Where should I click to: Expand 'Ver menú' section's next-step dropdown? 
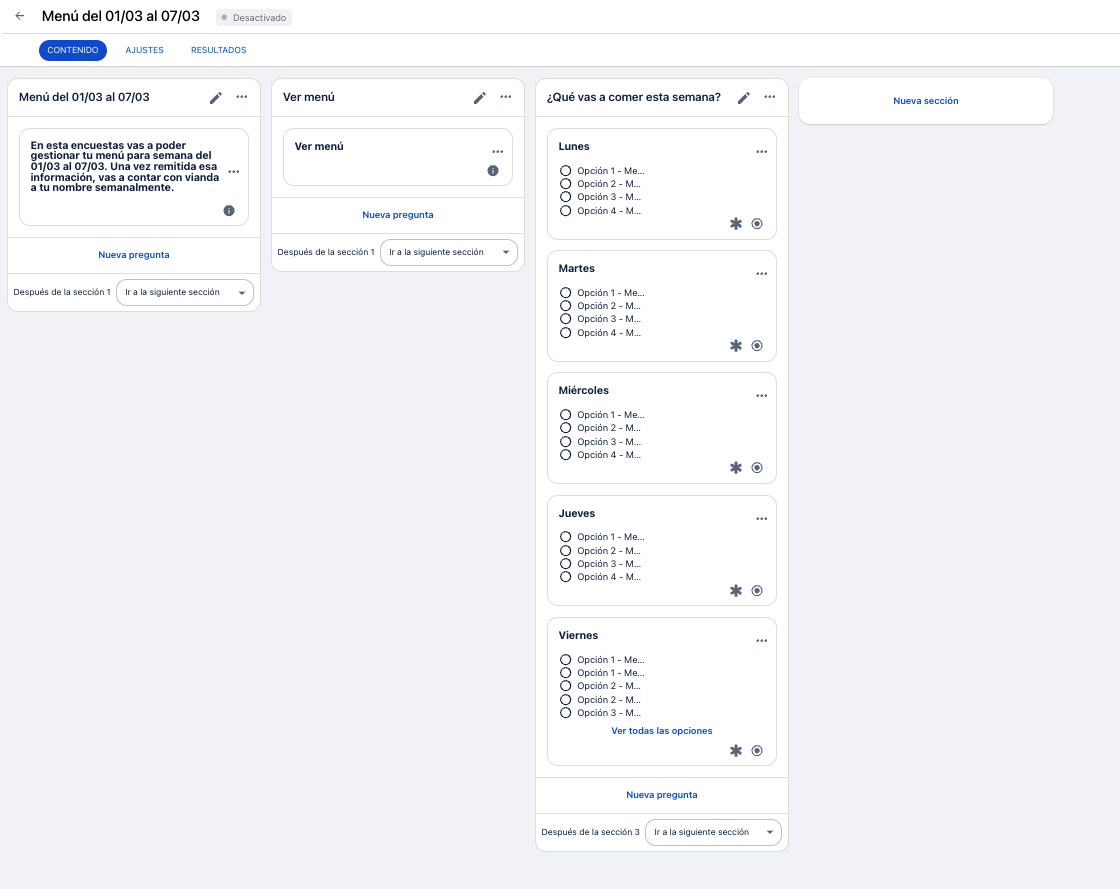(449, 252)
